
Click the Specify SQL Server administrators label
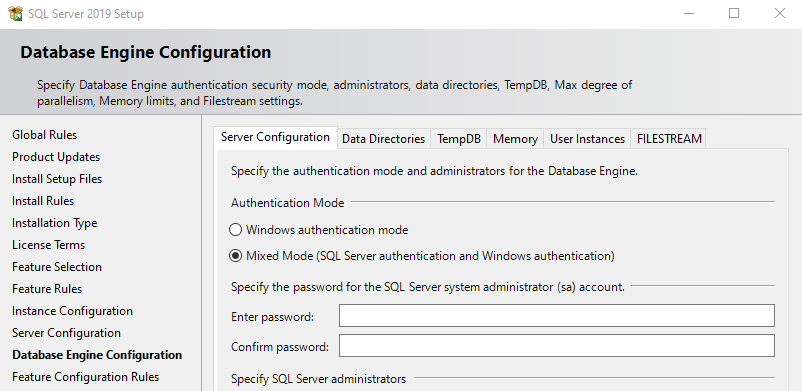(318, 379)
